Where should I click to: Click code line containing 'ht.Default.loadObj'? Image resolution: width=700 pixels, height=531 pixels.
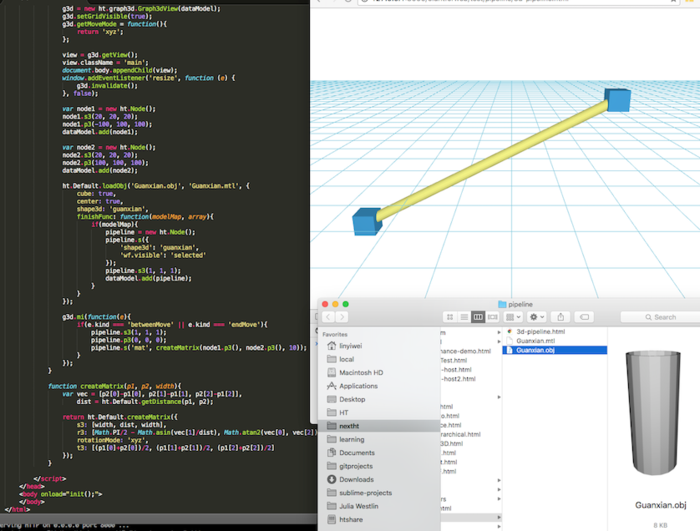pos(156,186)
